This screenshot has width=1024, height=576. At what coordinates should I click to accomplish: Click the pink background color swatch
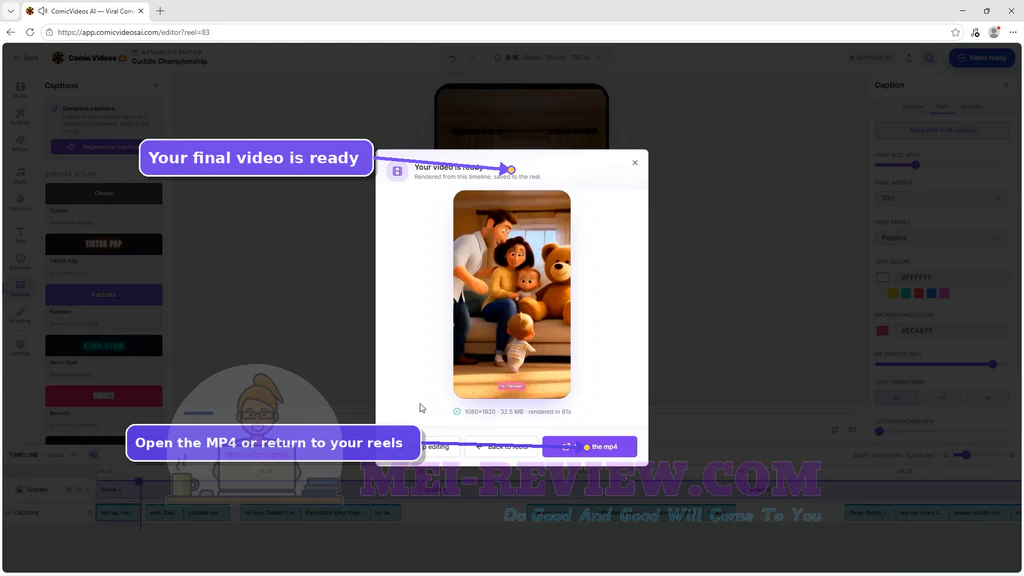882,330
